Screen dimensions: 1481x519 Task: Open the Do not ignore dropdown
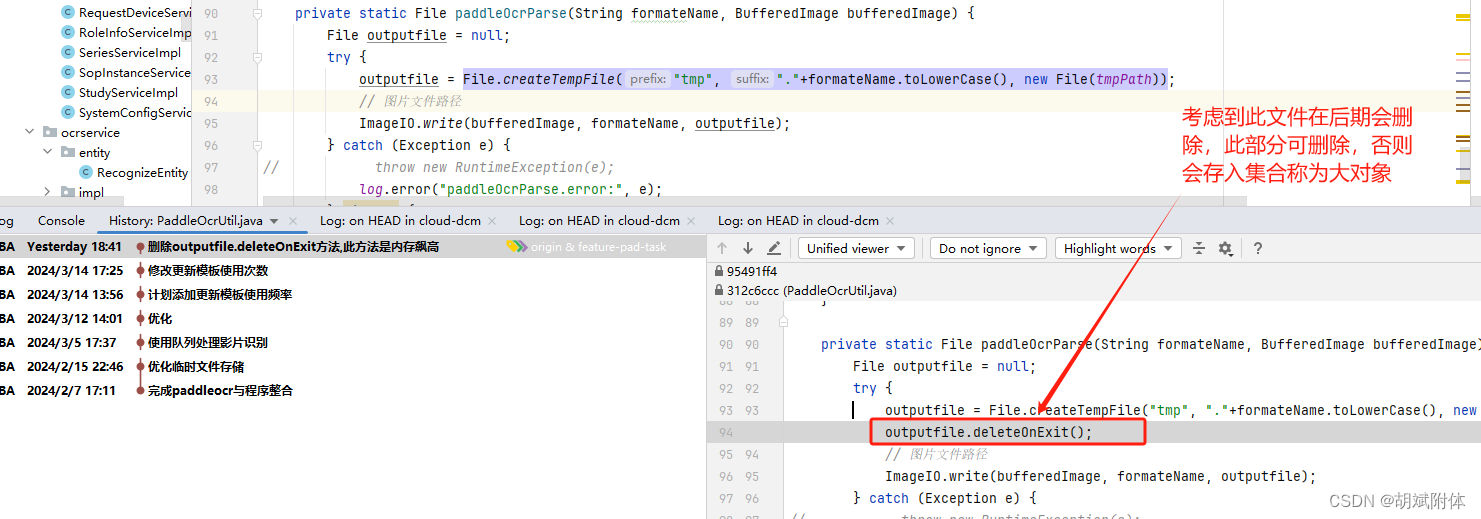[989, 248]
